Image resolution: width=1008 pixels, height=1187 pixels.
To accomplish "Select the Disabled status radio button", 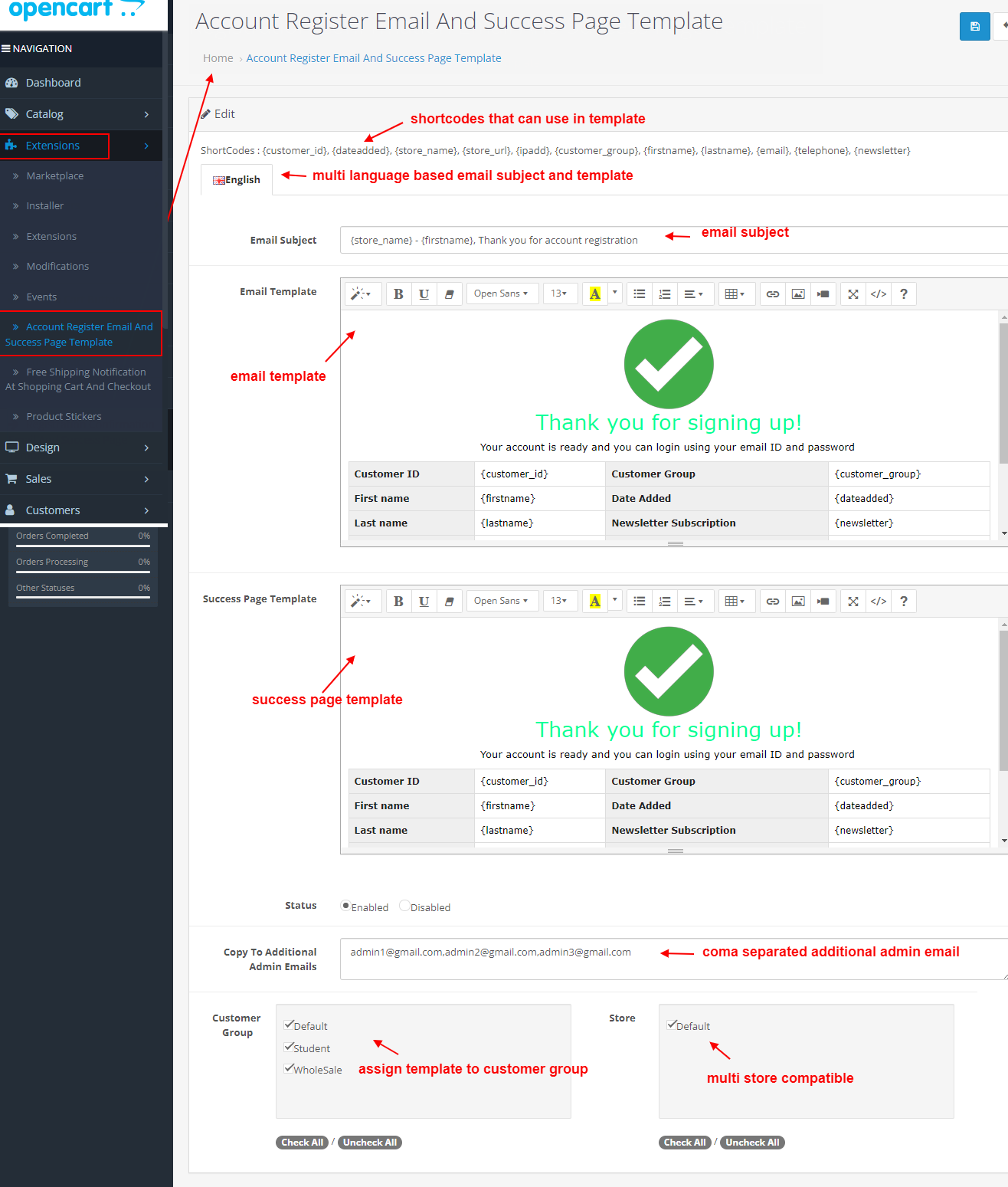I will coord(404,906).
